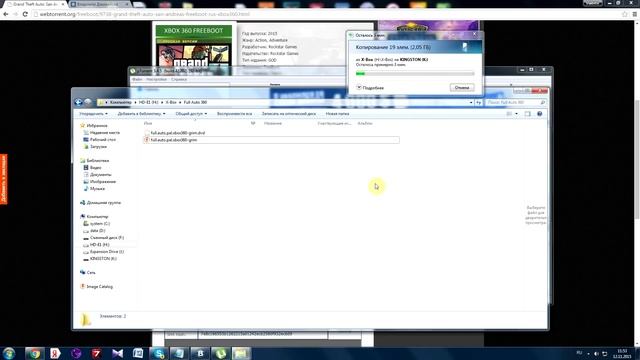Open the "Настройки" menu in uTorrent
Image resolution: width=640 pixels, height=360 pixels.
156,79
